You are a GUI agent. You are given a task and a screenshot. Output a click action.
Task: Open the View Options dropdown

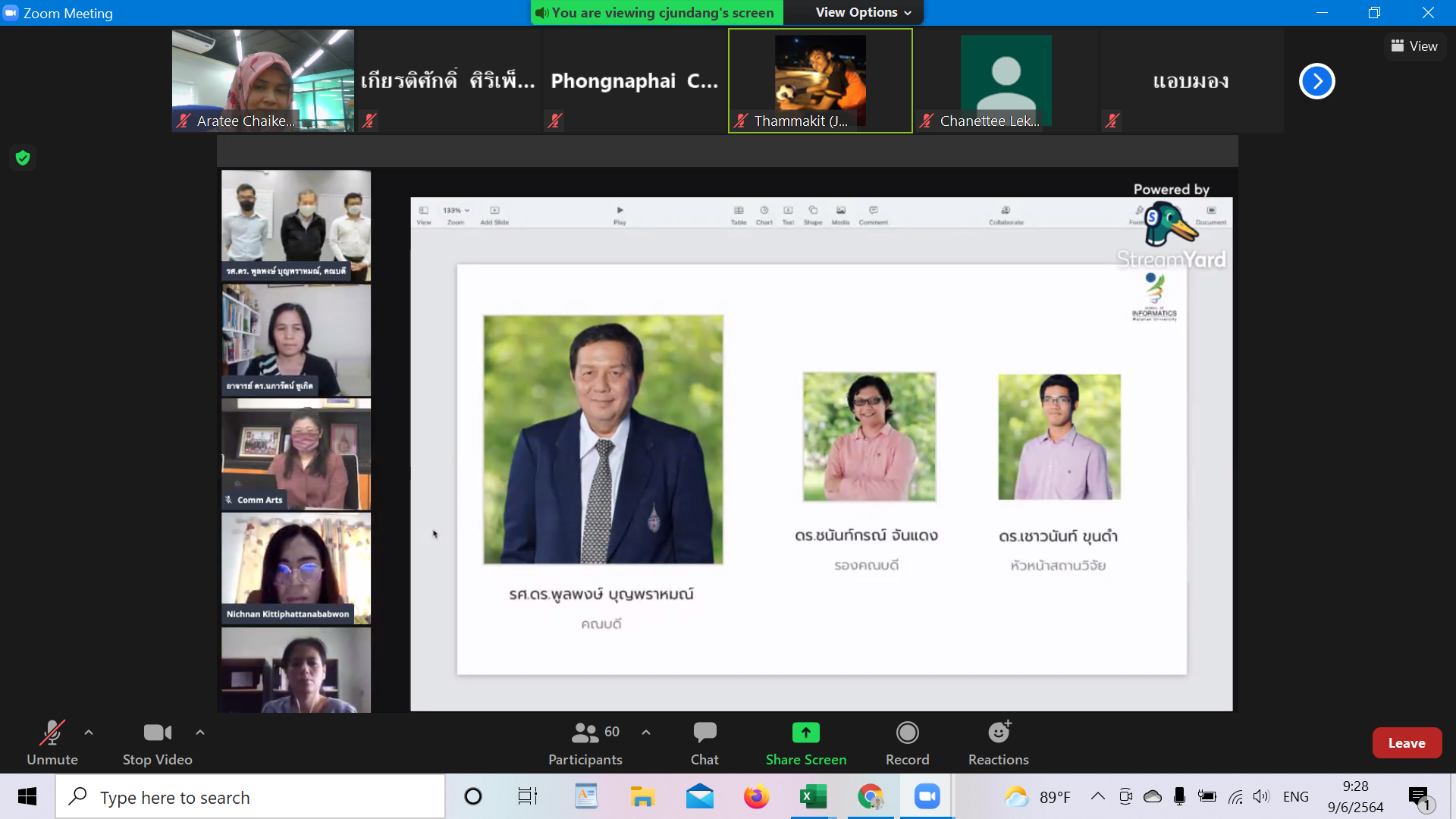pos(863,12)
